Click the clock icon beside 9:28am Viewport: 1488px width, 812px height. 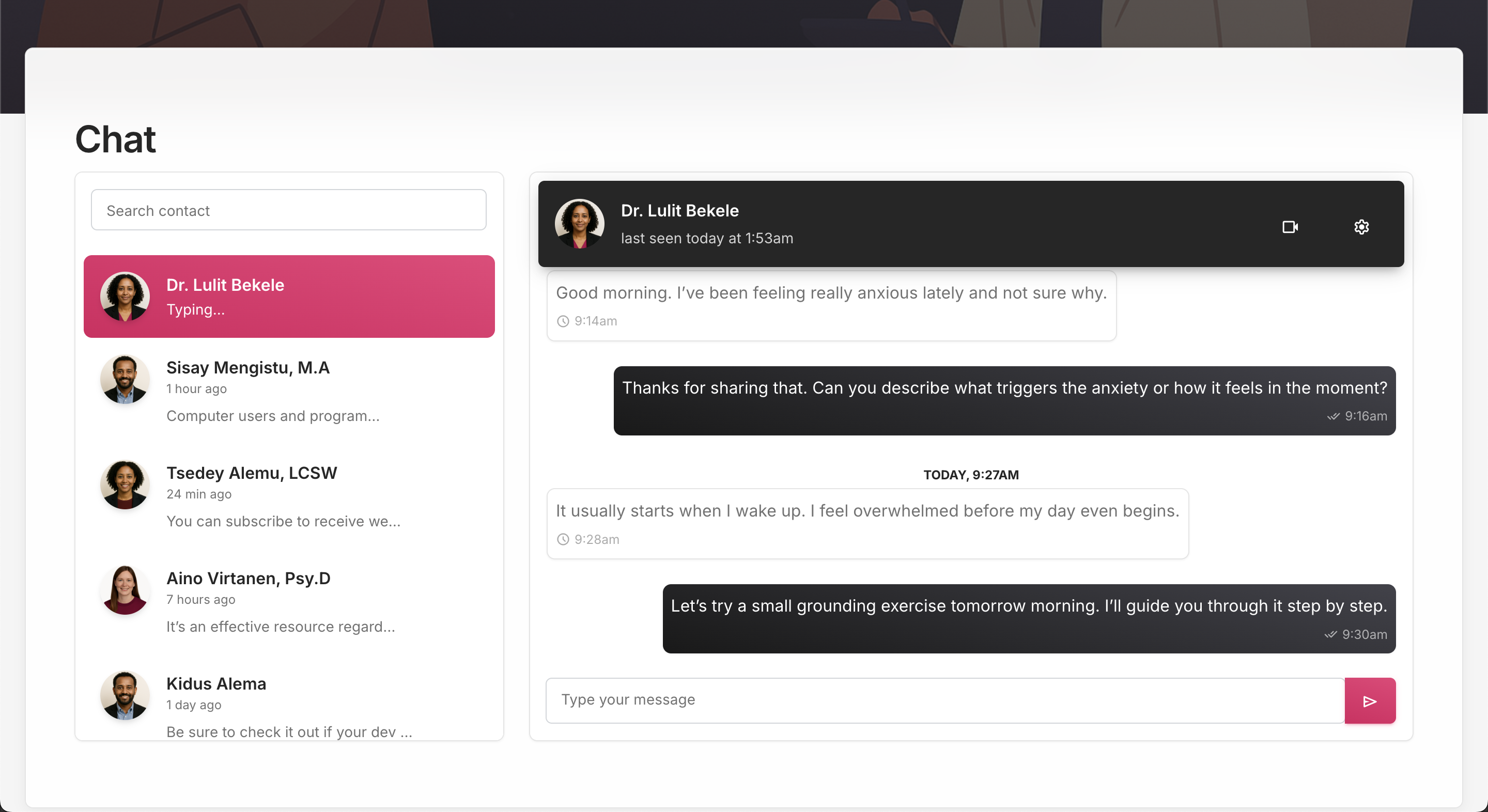click(x=563, y=539)
